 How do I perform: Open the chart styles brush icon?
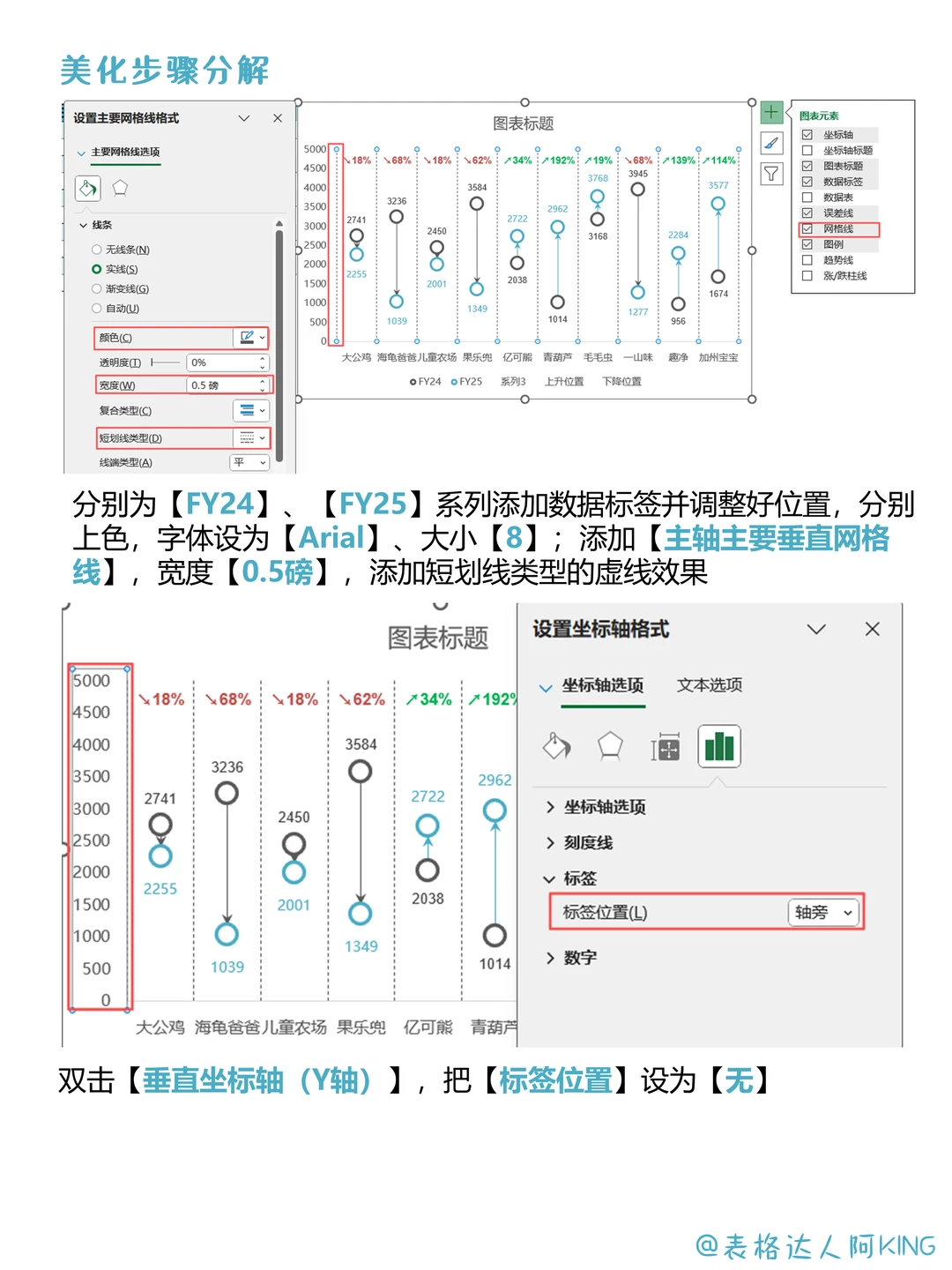tap(772, 144)
